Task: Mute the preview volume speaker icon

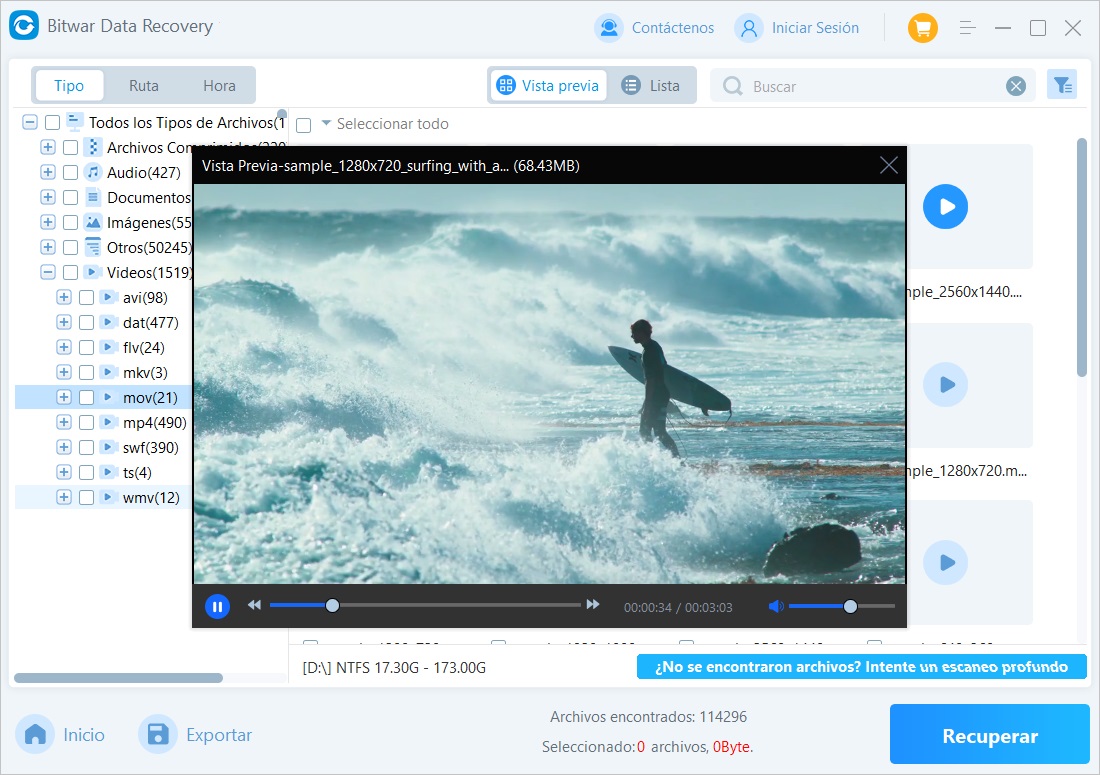Action: pyautogui.click(x=775, y=606)
